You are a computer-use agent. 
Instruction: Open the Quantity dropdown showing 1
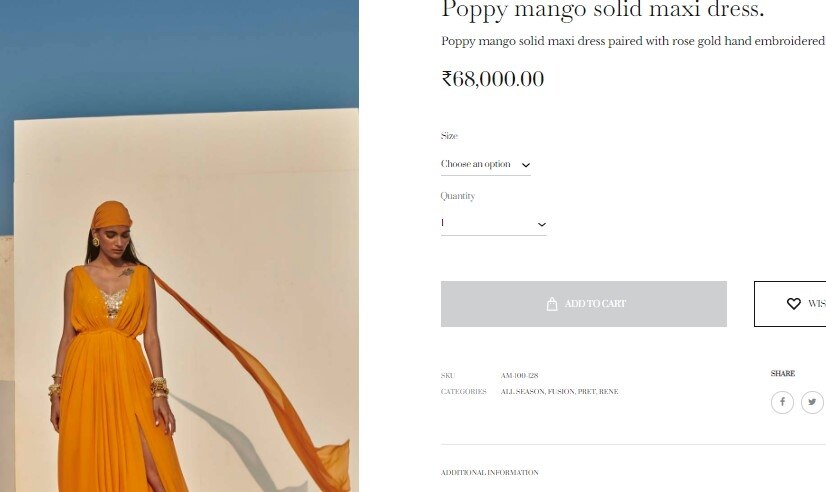point(494,224)
